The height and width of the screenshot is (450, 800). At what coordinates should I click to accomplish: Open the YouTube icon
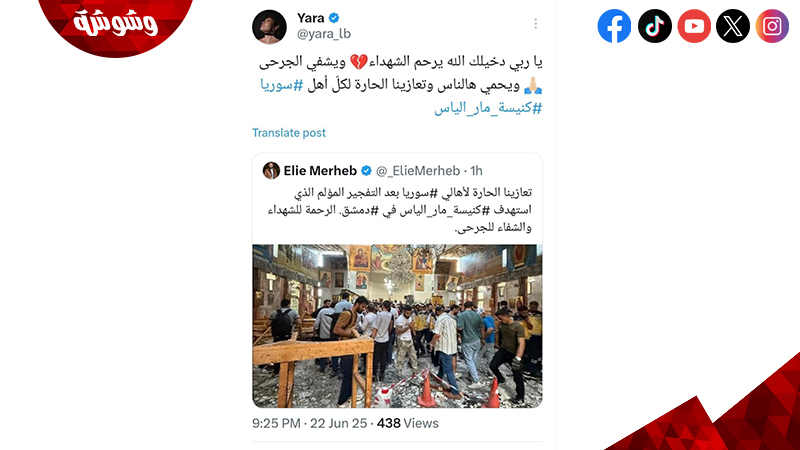[x=694, y=26]
